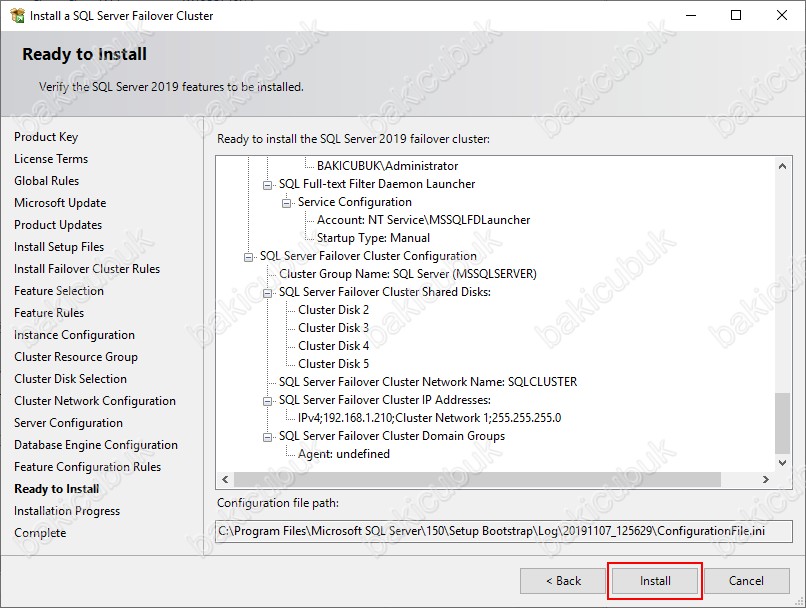
Task: Select Failover Cluster IP Addresses row
Action: tap(384, 400)
